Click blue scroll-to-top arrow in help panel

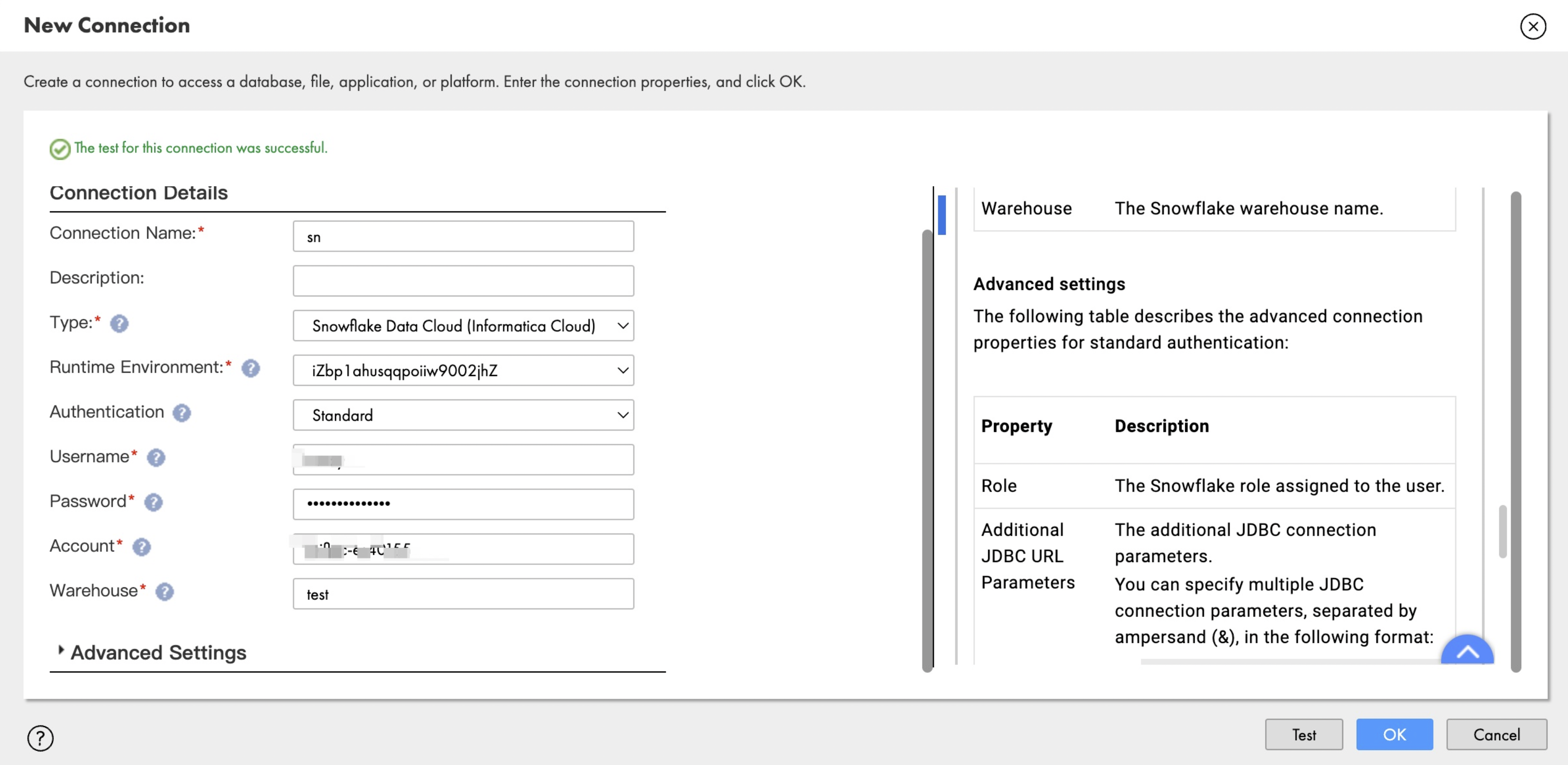[1467, 652]
